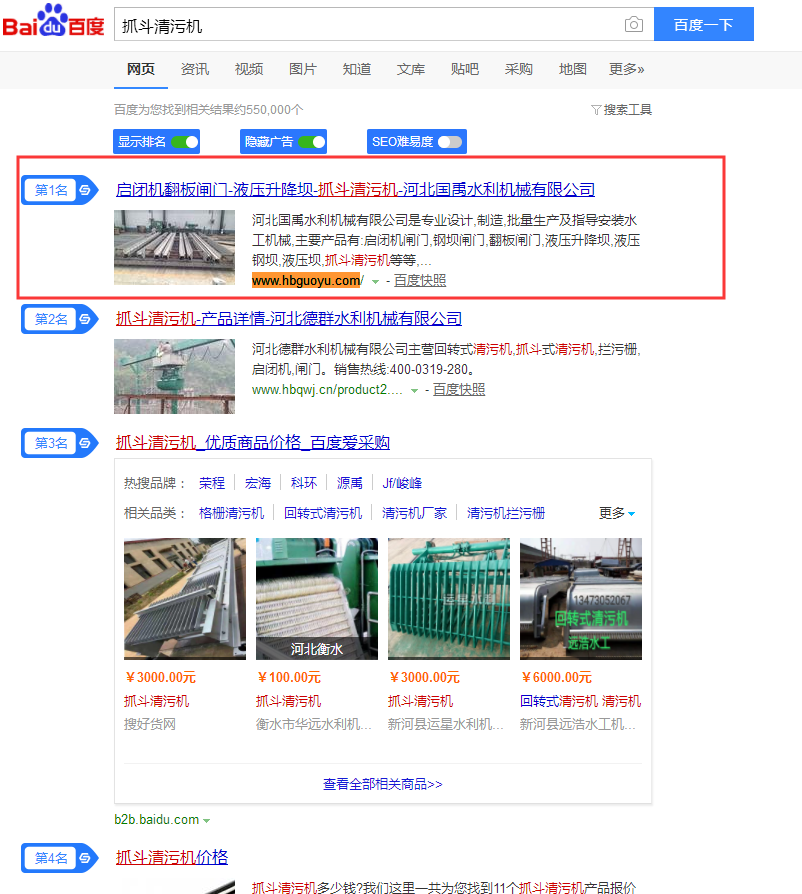Select hot brand 科环

pos(304,483)
